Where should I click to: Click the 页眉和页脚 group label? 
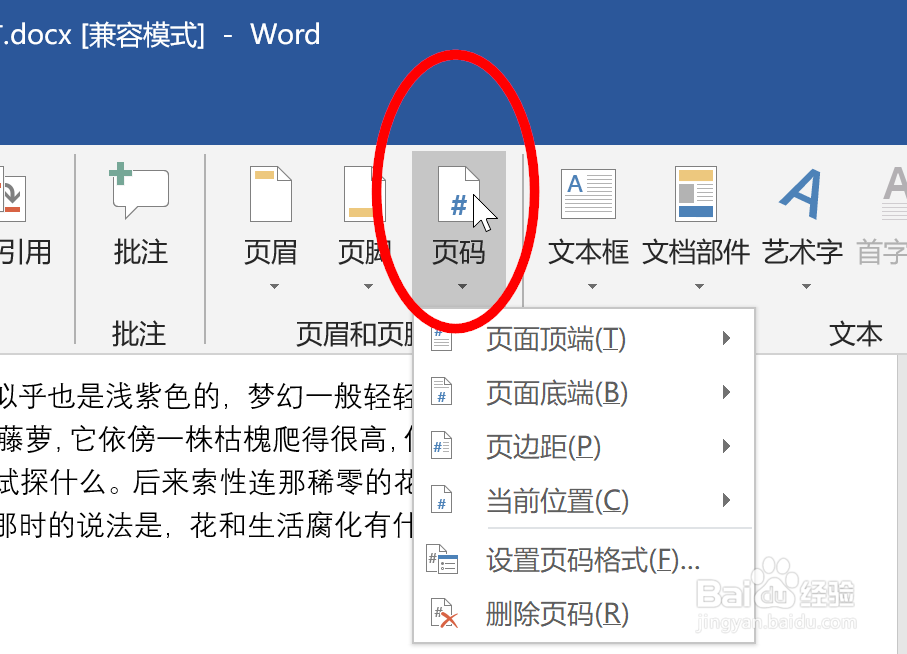pos(355,334)
